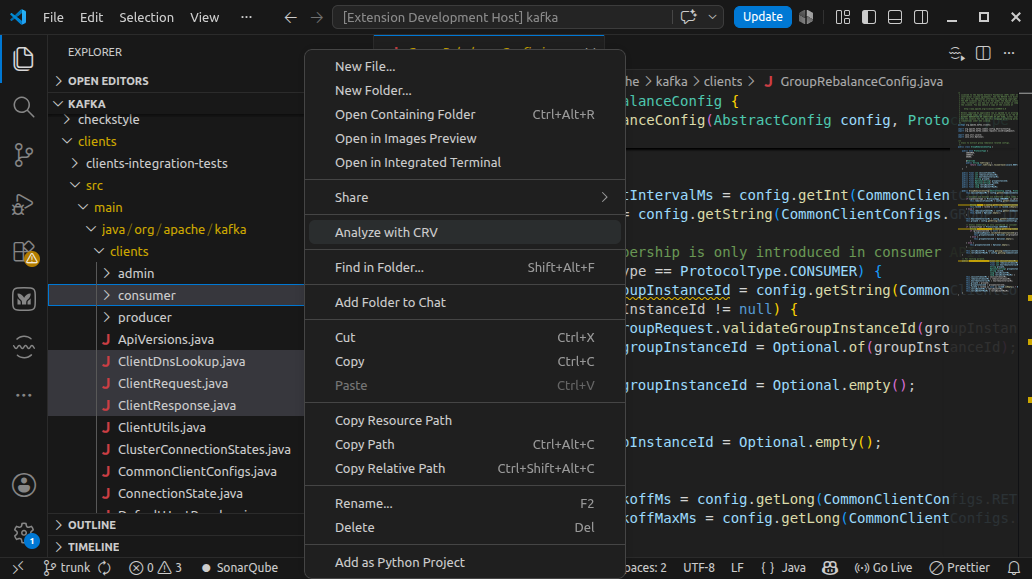Click the command center search box
Screen dimensions: 1032x579
[x=502, y=17]
